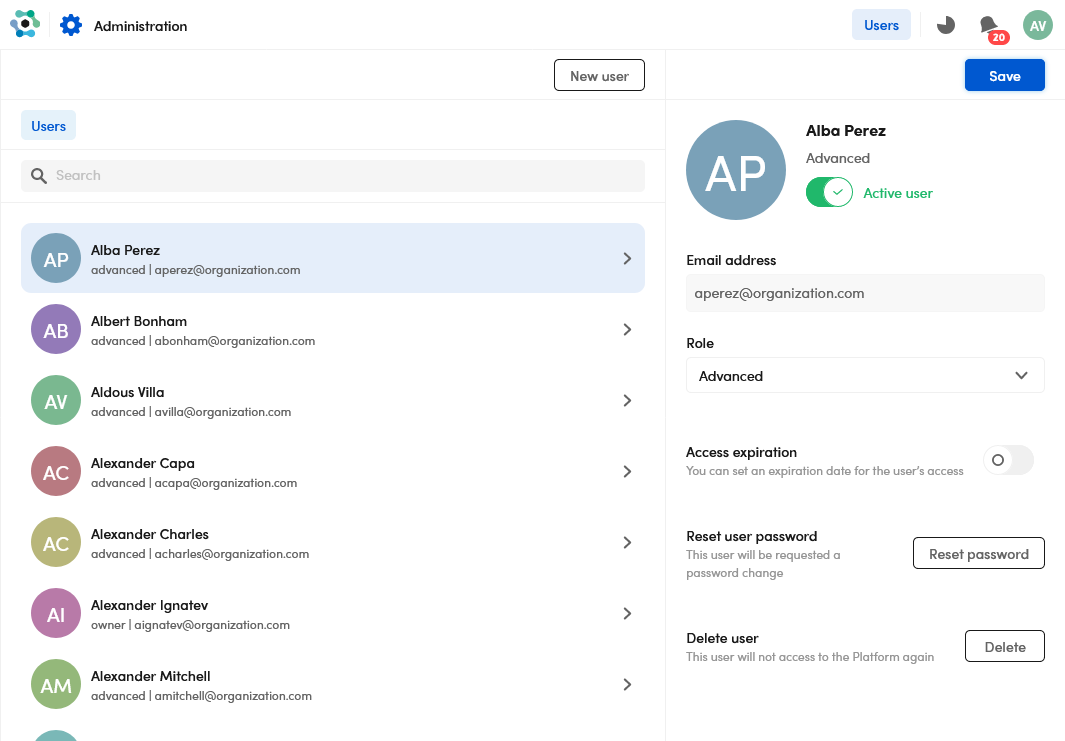Click Users in the top navigation bar
Image resolution: width=1065 pixels, height=741 pixels.
[881, 25]
